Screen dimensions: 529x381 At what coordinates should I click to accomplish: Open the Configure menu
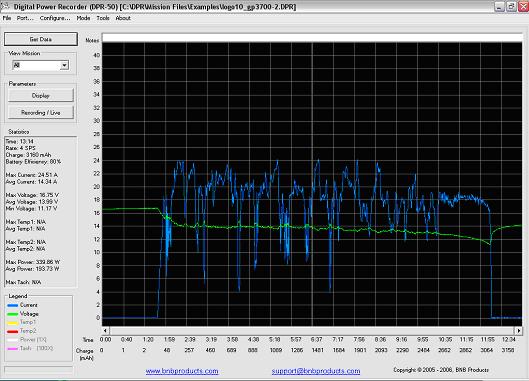55,18
